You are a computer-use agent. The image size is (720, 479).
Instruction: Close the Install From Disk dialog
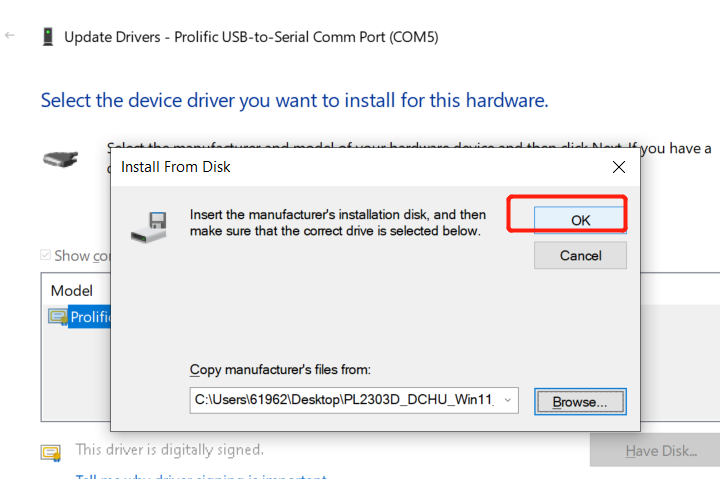pyautogui.click(x=619, y=167)
